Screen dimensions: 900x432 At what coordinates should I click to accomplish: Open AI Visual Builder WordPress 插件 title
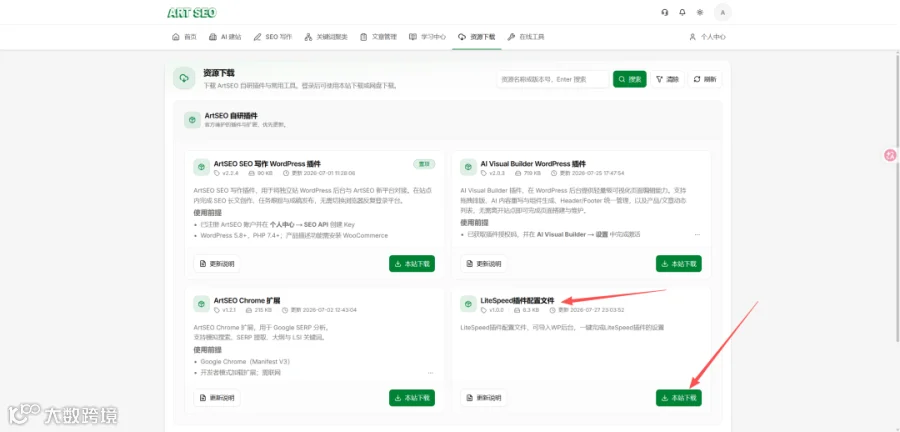point(533,164)
